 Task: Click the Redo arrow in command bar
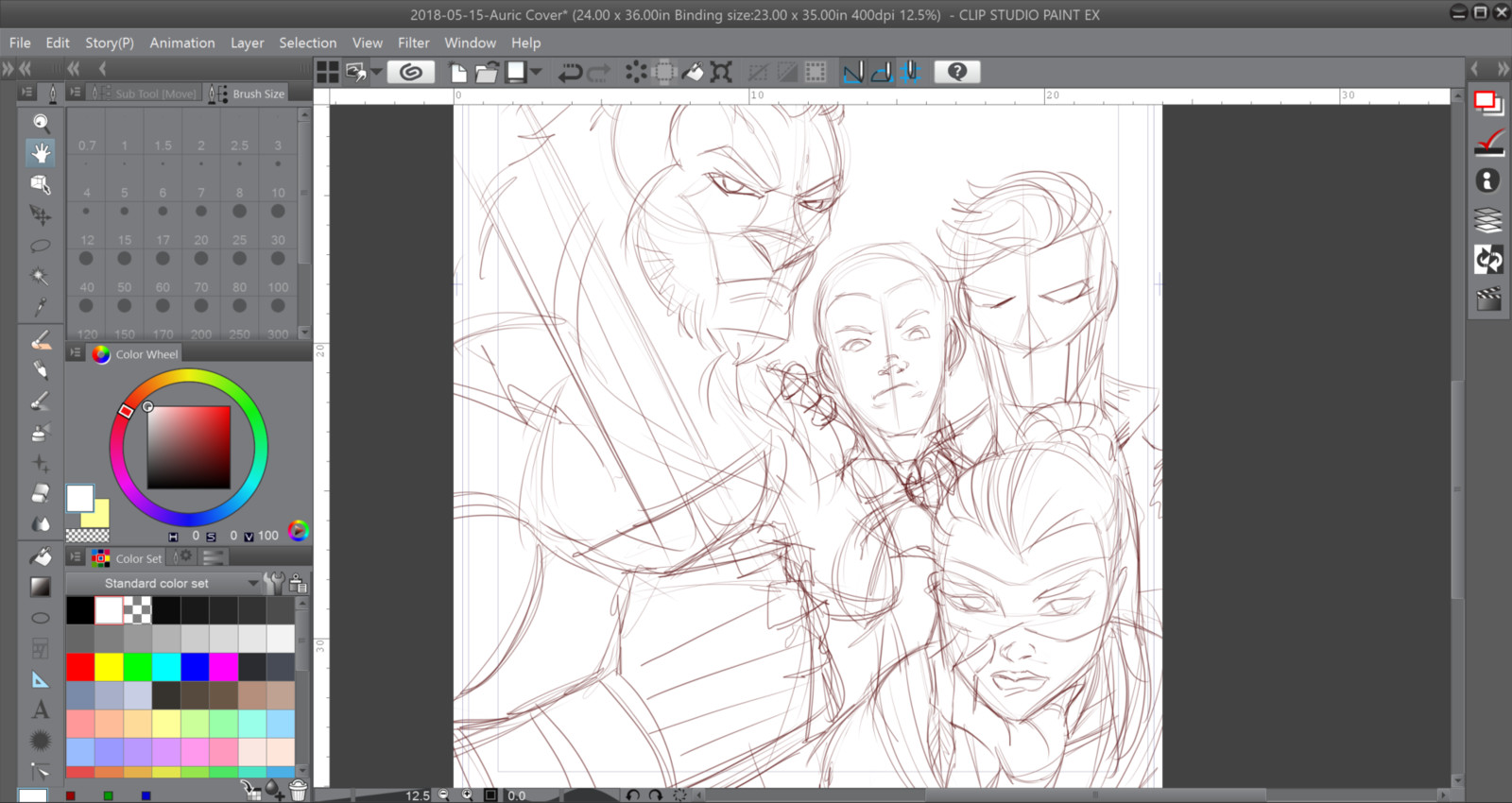599,73
